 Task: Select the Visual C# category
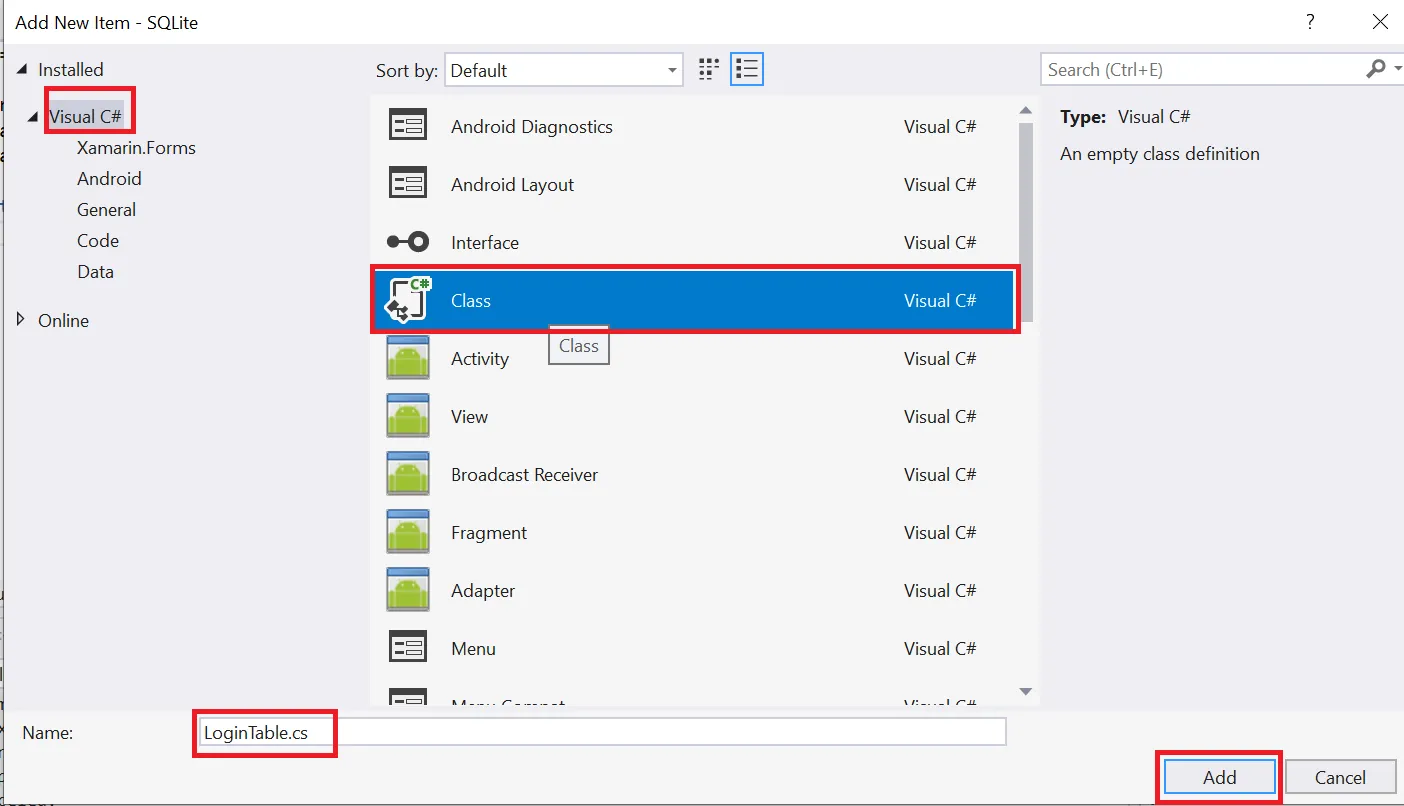coord(86,116)
